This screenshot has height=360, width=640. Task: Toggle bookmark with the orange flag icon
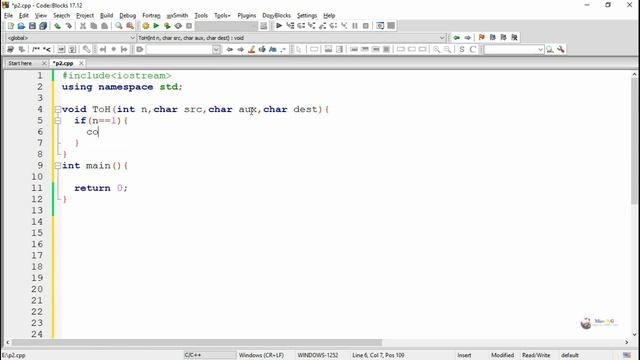click(482, 38)
